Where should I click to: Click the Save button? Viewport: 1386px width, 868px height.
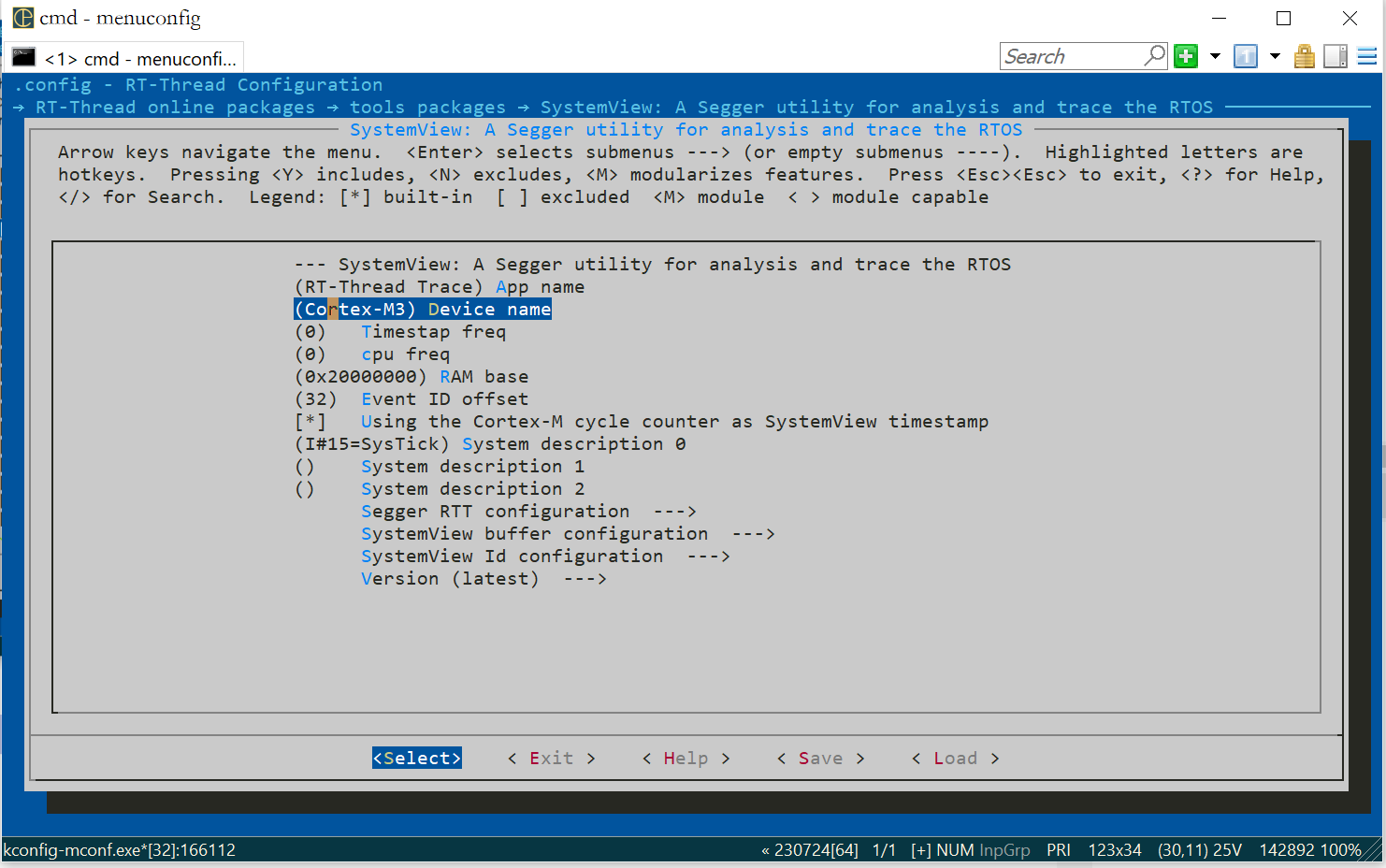click(x=821, y=759)
